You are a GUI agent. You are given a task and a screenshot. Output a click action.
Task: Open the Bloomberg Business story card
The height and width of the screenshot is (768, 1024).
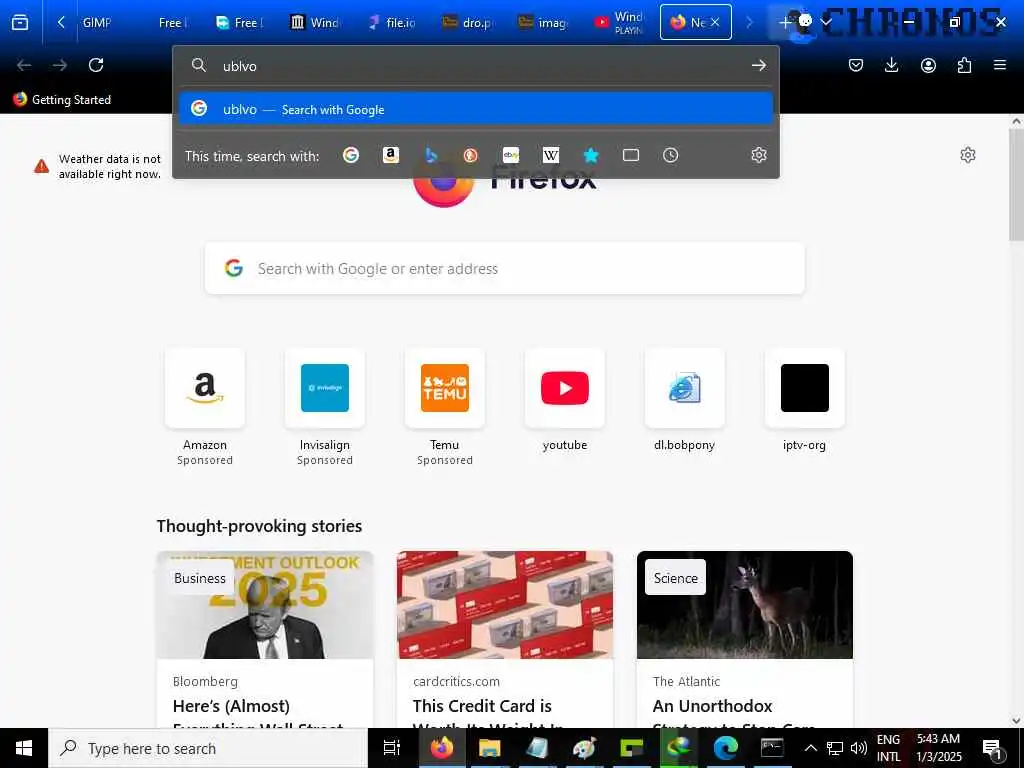tap(265, 639)
